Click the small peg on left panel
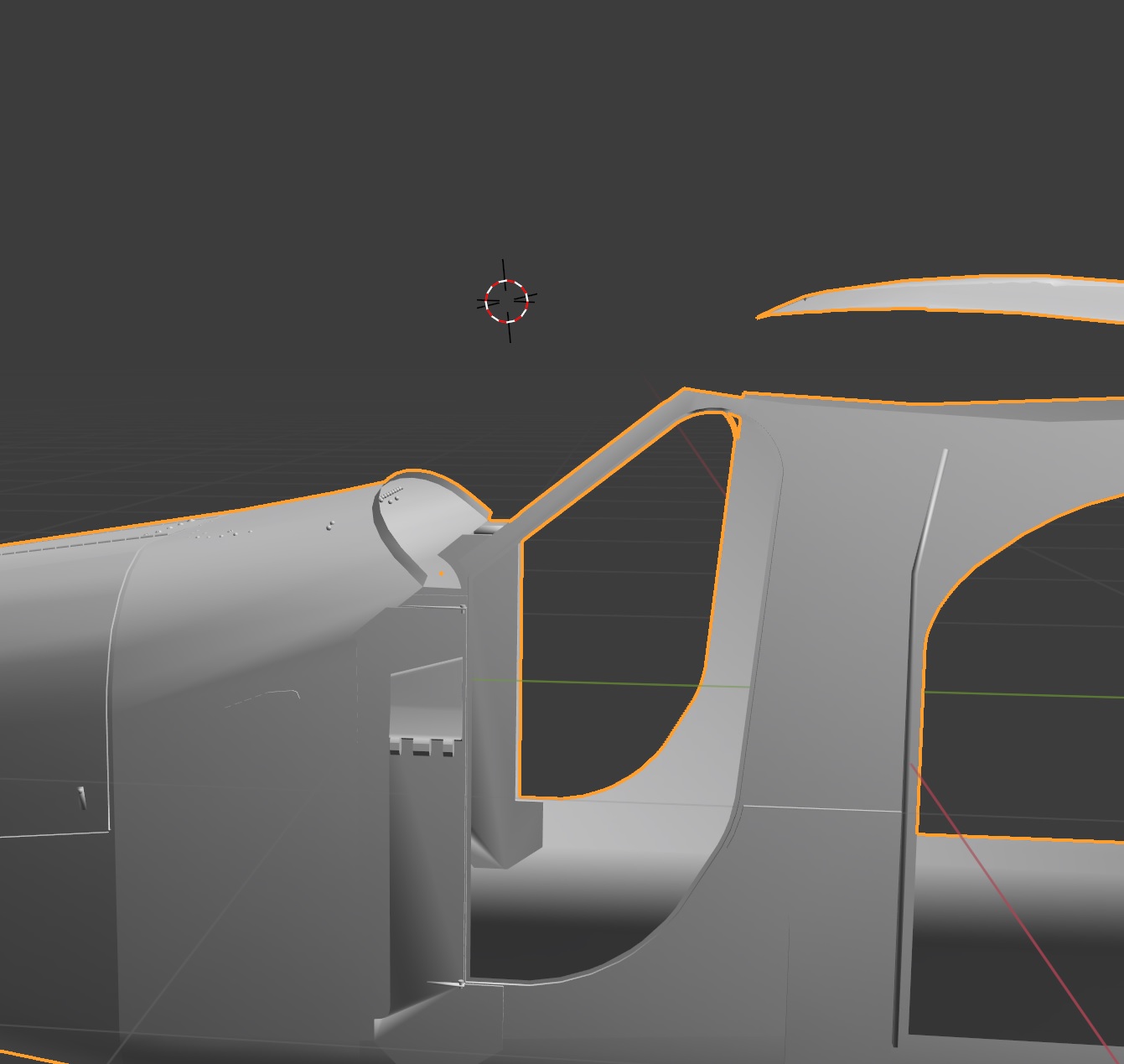This screenshot has width=1124, height=1064. tap(82, 798)
